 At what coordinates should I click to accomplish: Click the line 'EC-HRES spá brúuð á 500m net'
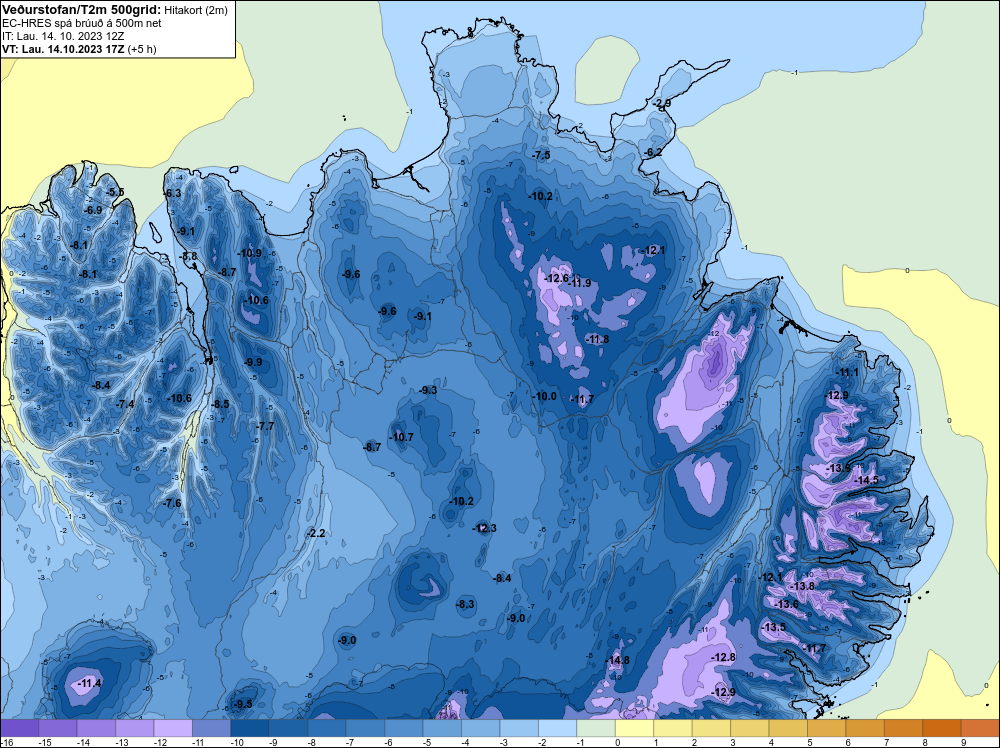coord(82,23)
